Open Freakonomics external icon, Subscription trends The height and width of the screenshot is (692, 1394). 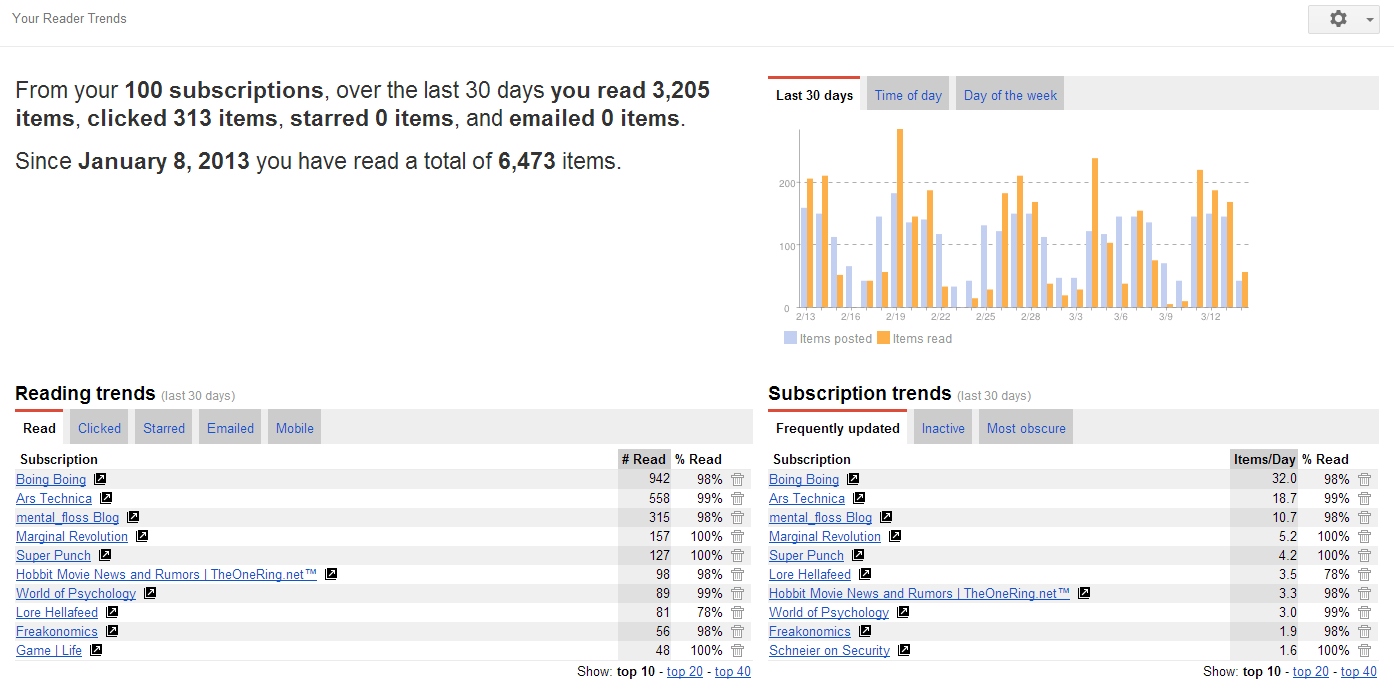coord(865,631)
